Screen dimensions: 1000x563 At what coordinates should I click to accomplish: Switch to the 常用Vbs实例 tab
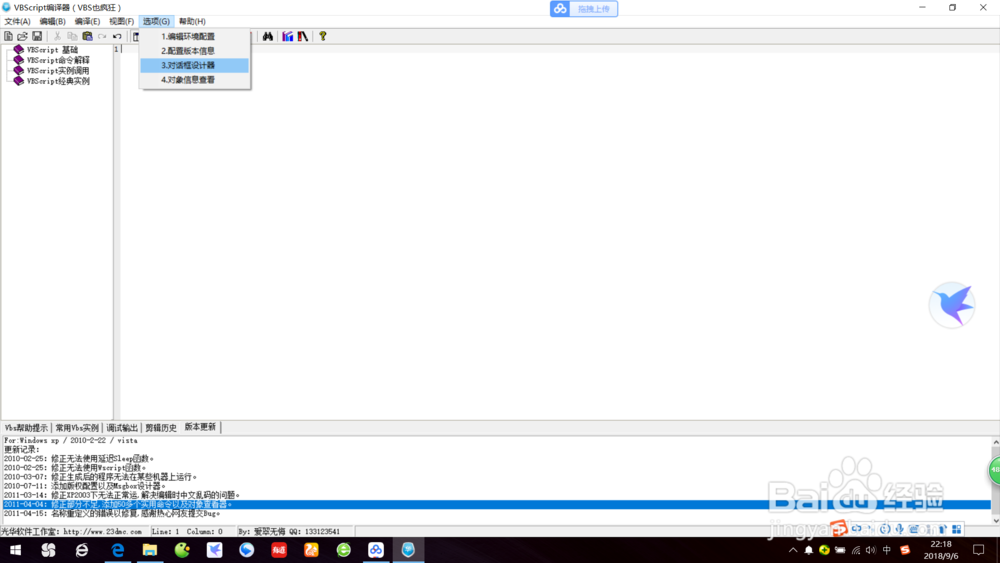(77, 428)
